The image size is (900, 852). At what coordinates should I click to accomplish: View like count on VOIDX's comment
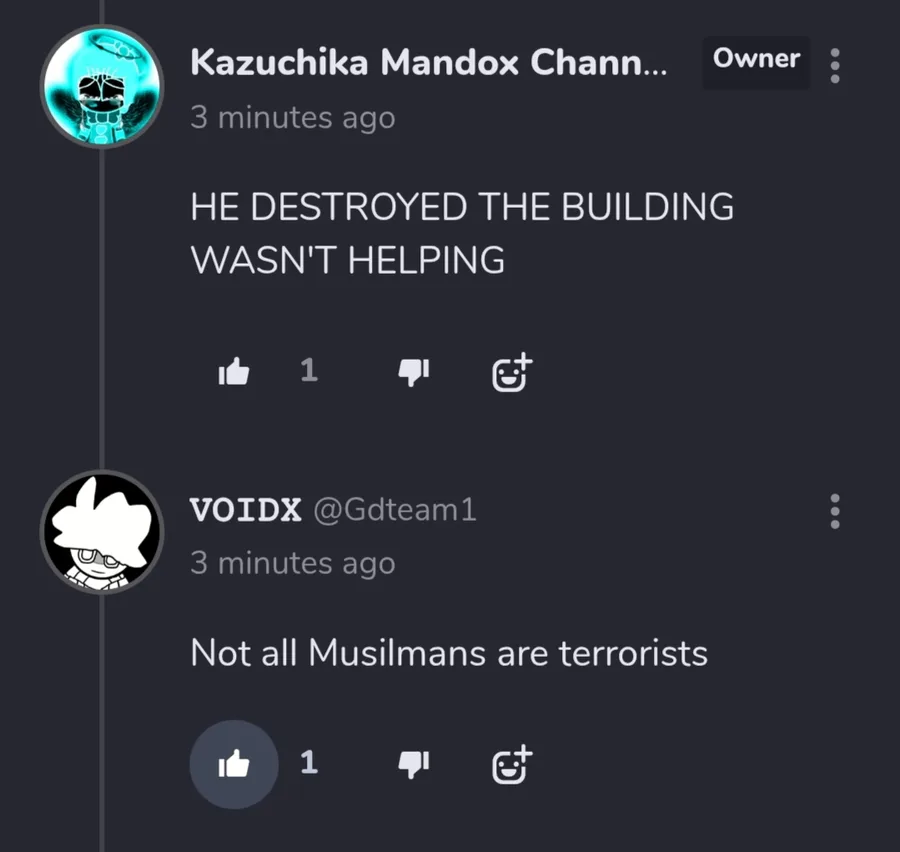(x=309, y=762)
